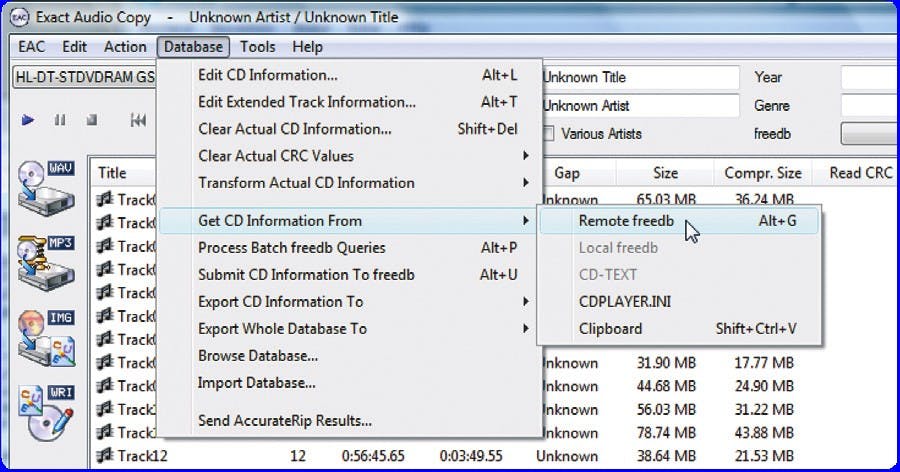Viewport: 900px width, 472px height.
Task: Expand Transform Actual CD Information submenu
Action: click(x=350, y=183)
